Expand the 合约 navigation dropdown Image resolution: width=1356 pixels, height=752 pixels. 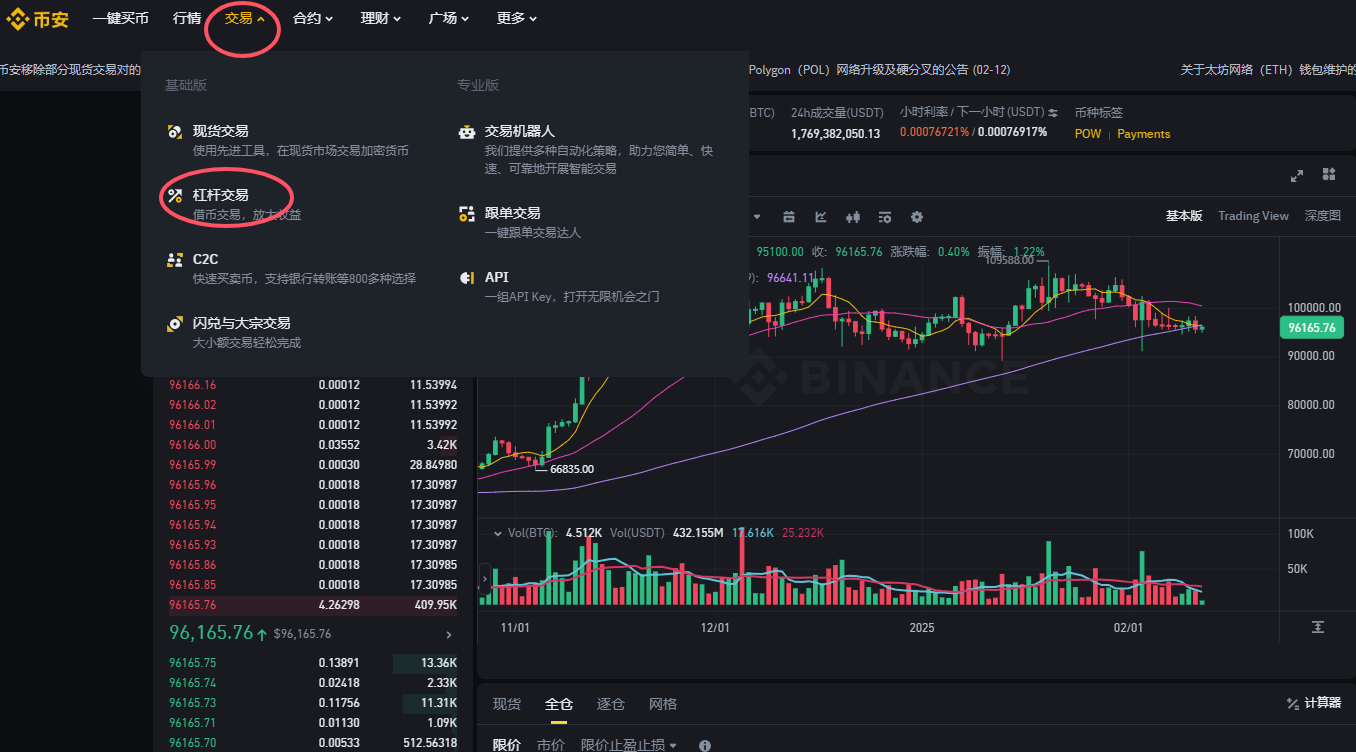(x=313, y=18)
